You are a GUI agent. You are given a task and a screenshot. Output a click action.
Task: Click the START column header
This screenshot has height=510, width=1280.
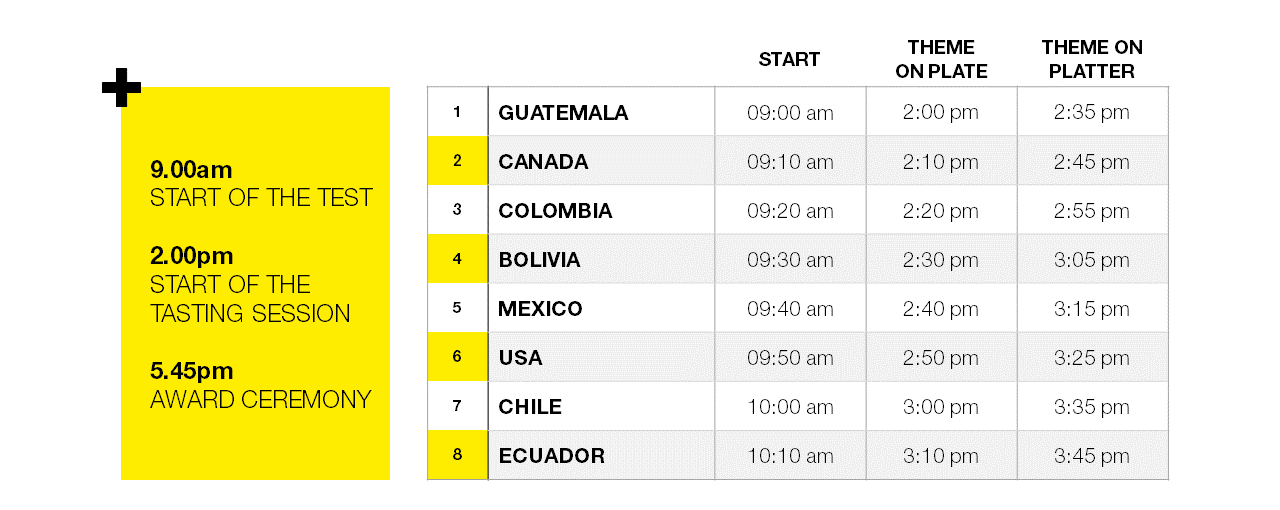(789, 59)
